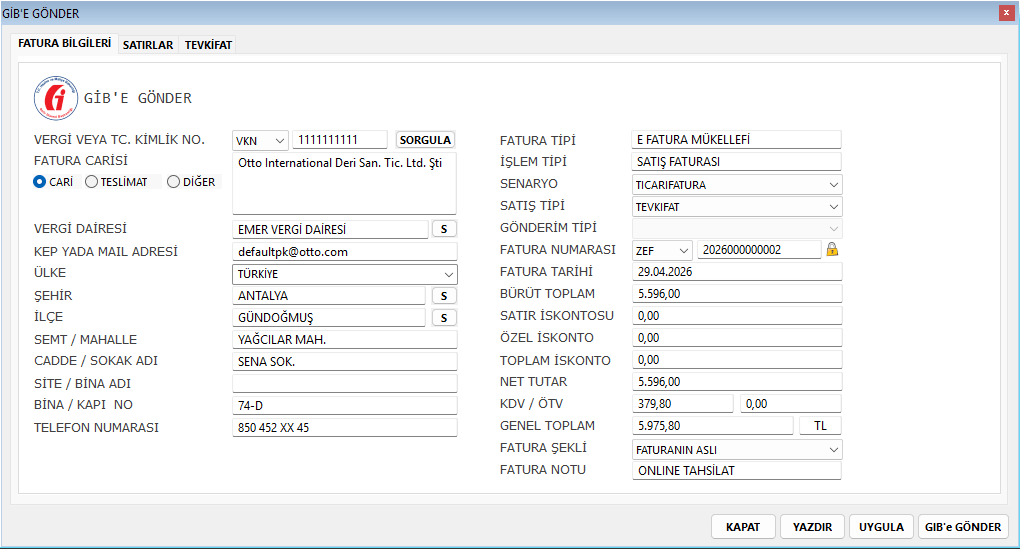Click the FATURA TİPİ field
The width and height of the screenshot is (1020, 549).
736,139
